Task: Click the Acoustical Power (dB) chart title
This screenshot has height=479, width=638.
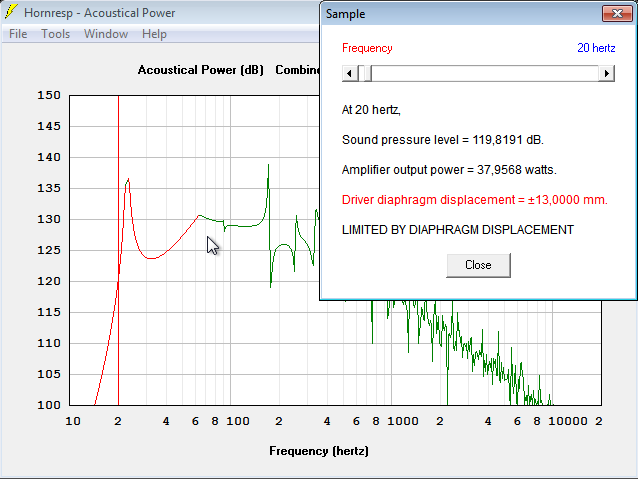Action: click(x=201, y=70)
